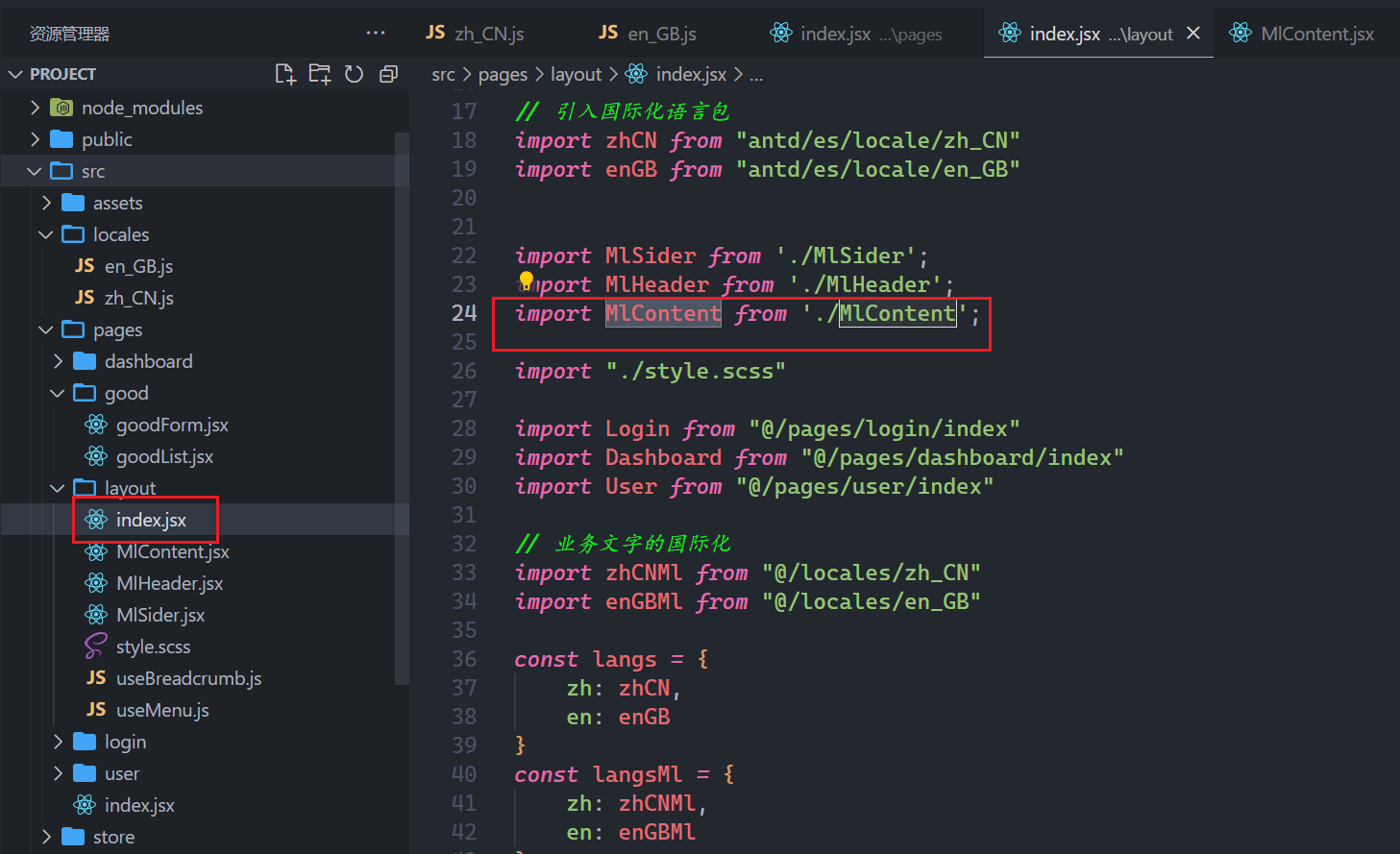
Task: Open MlContent.jsx in the file tree
Action: point(173,551)
